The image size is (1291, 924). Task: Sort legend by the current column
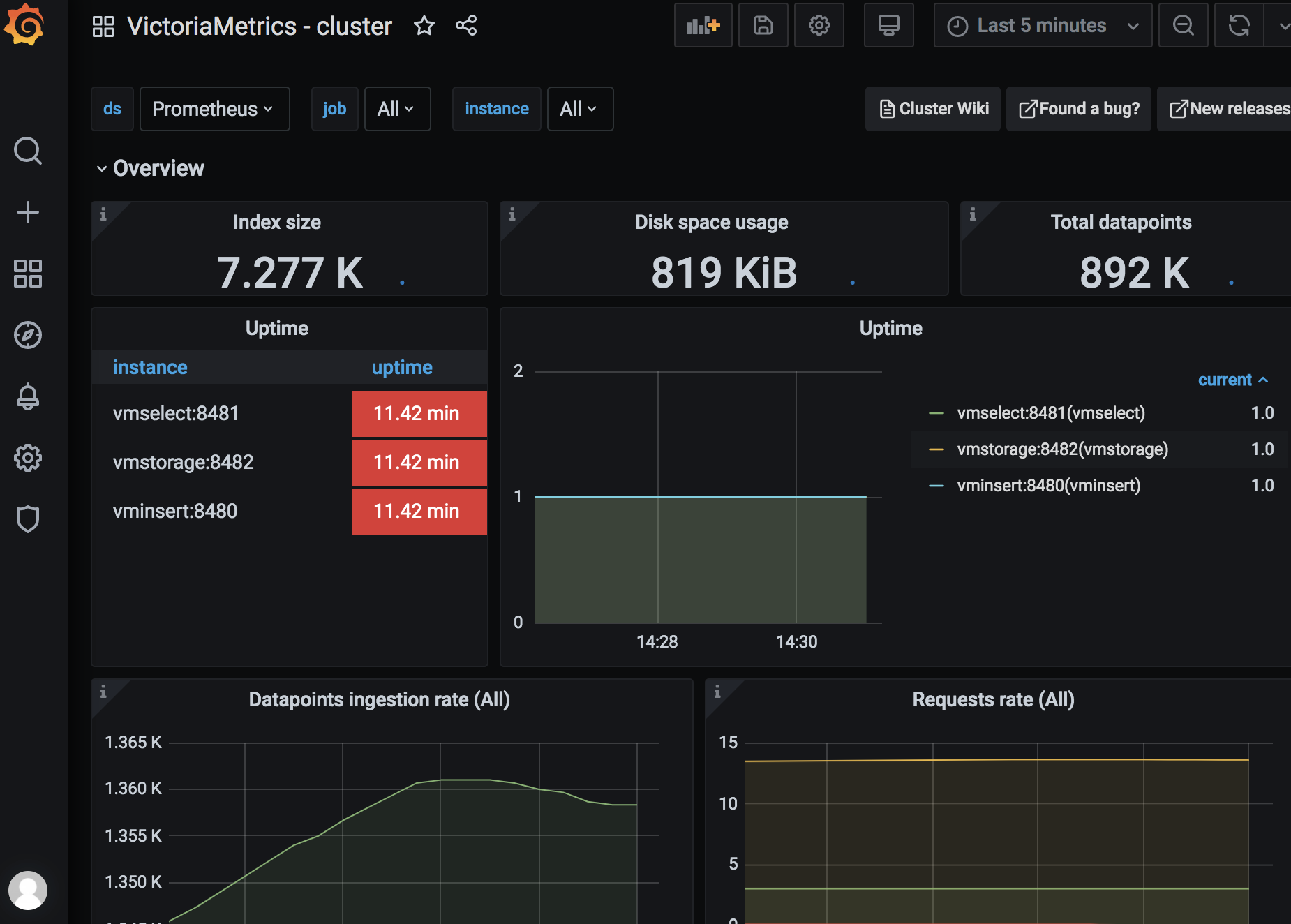[x=1232, y=380]
